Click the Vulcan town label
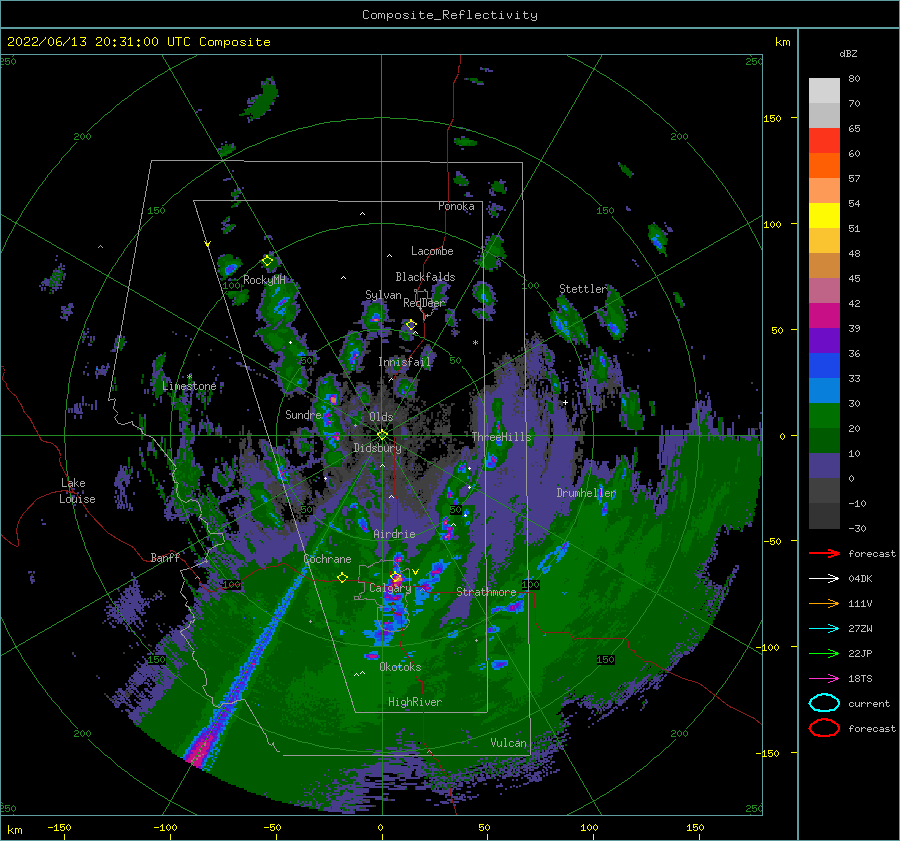Image resolution: width=900 pixels, height=841 pixels. [x=509, y=743]
